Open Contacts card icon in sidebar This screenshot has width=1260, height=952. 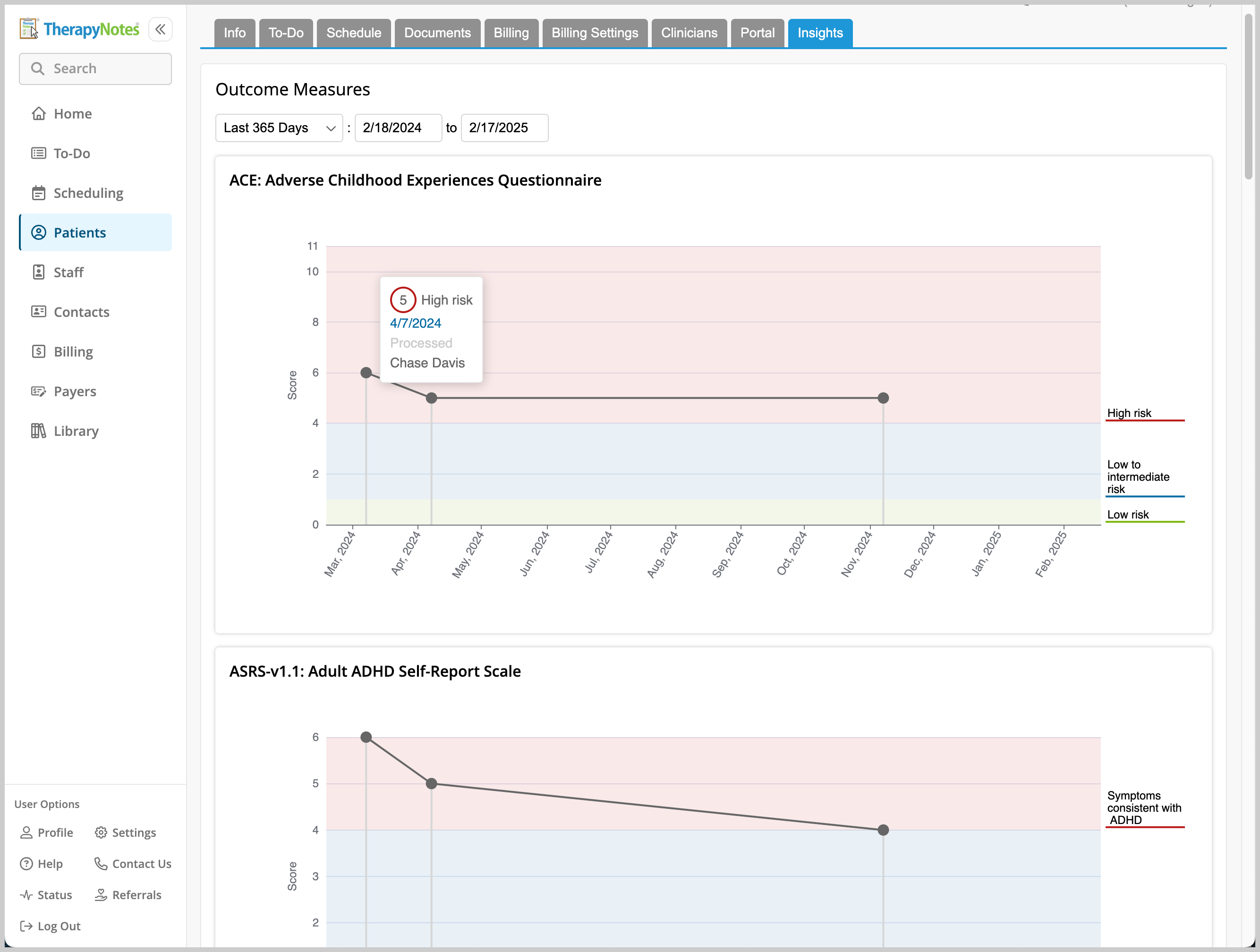point(38,312)
